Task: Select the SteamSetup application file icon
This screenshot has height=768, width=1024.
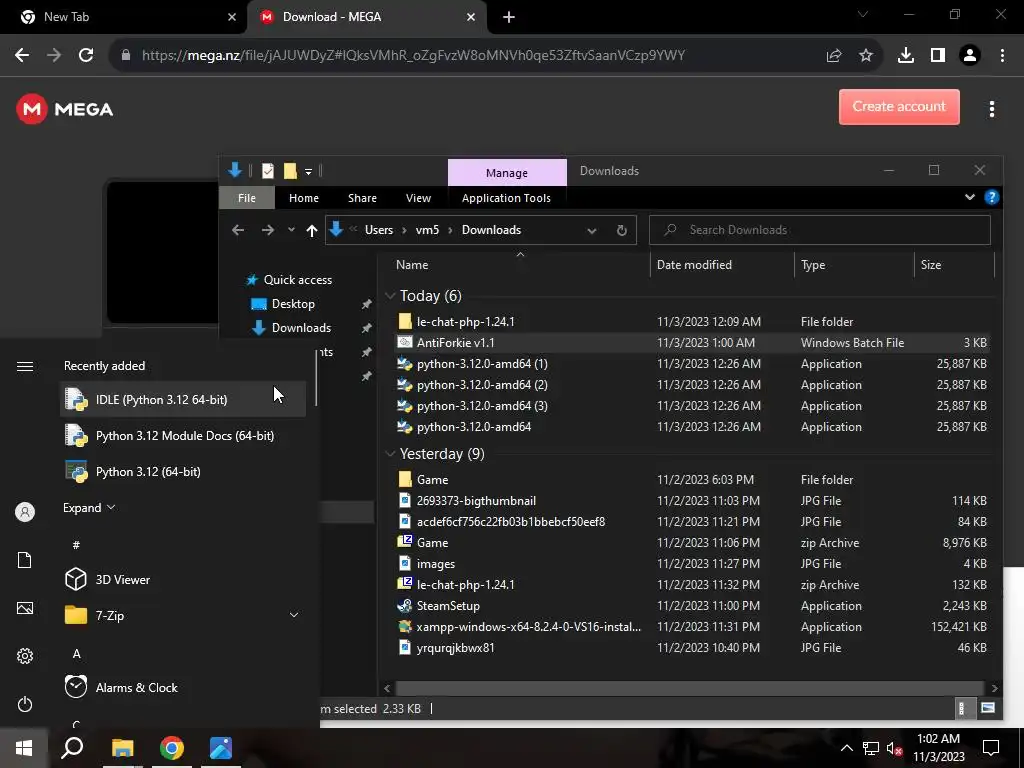Action: (x=404, y=605)
